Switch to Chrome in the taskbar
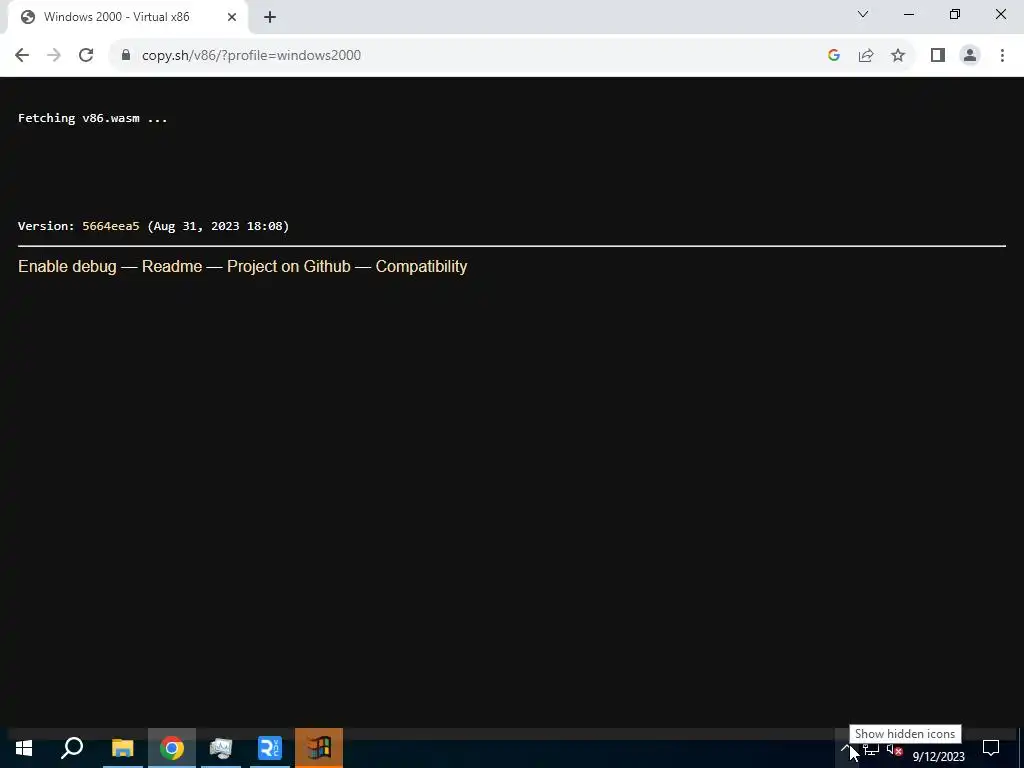 coord(172,748)
